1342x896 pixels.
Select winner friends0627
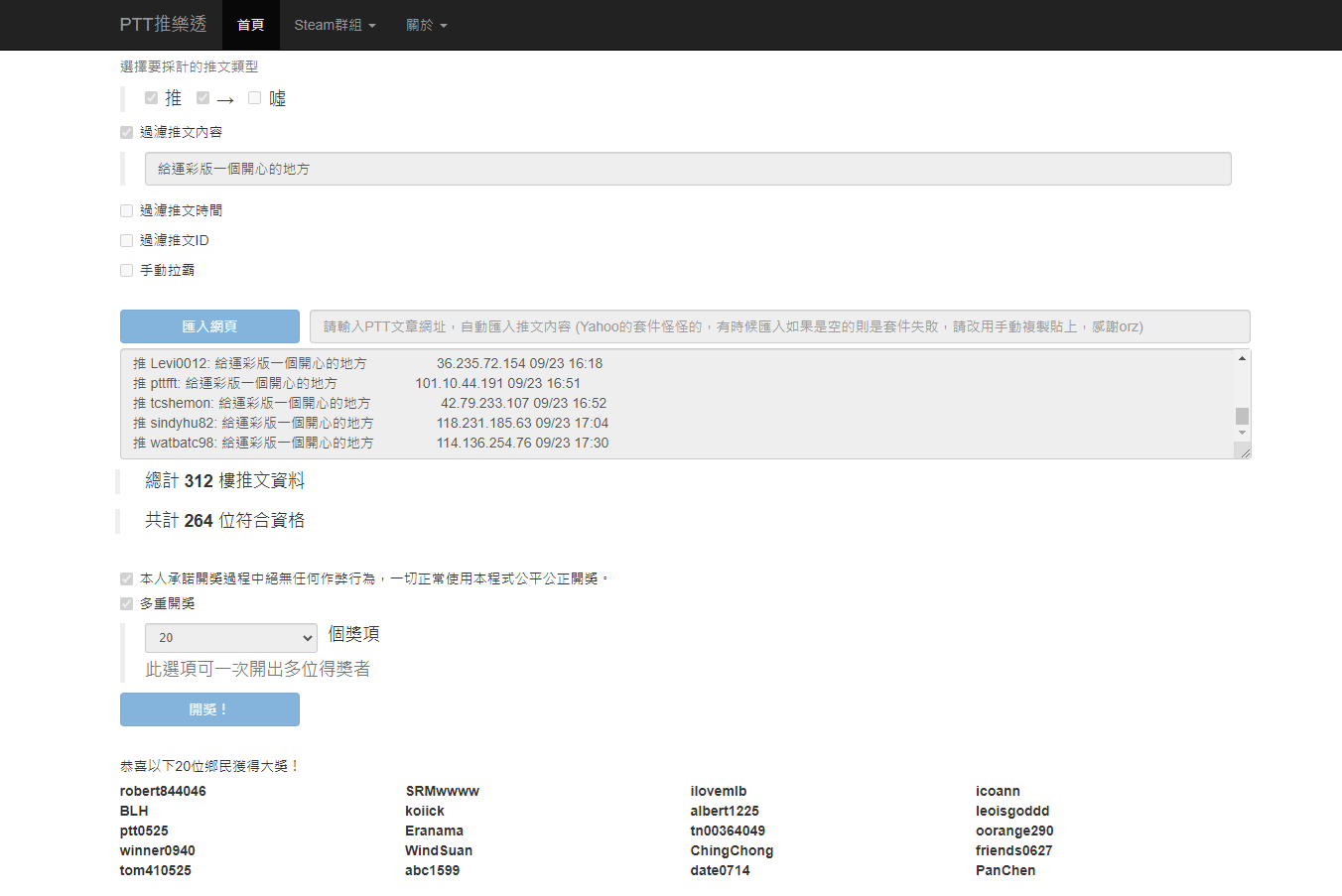1013,850
